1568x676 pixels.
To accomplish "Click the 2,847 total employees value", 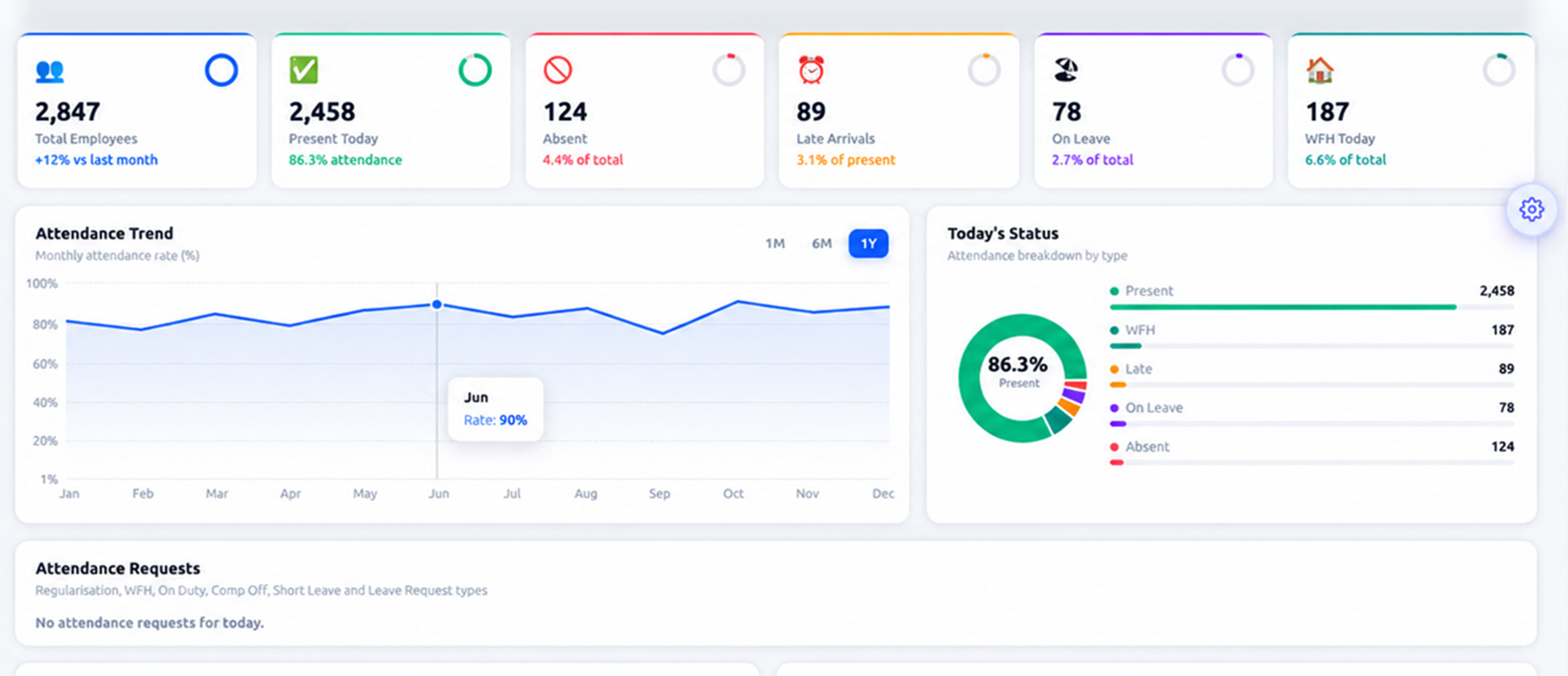I will (x=68, y=111).
